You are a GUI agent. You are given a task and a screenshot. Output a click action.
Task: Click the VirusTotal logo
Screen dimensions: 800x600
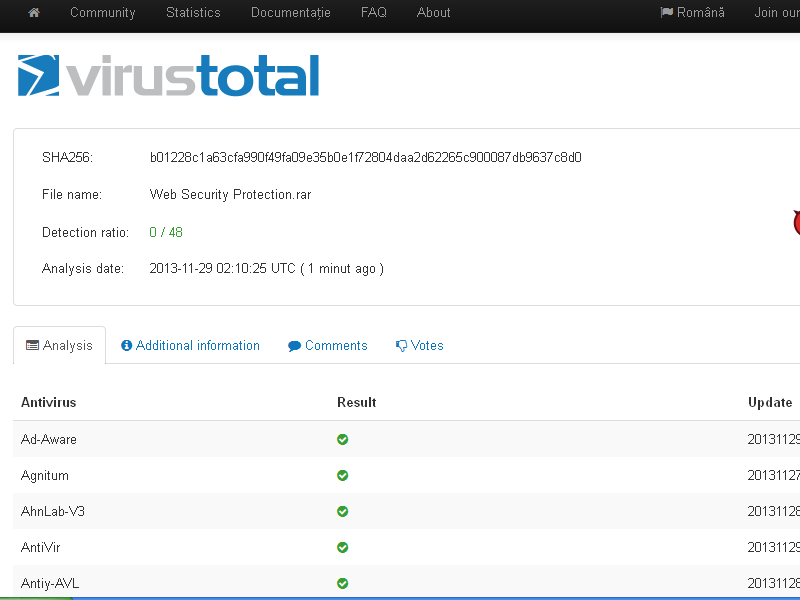[168, 76]
